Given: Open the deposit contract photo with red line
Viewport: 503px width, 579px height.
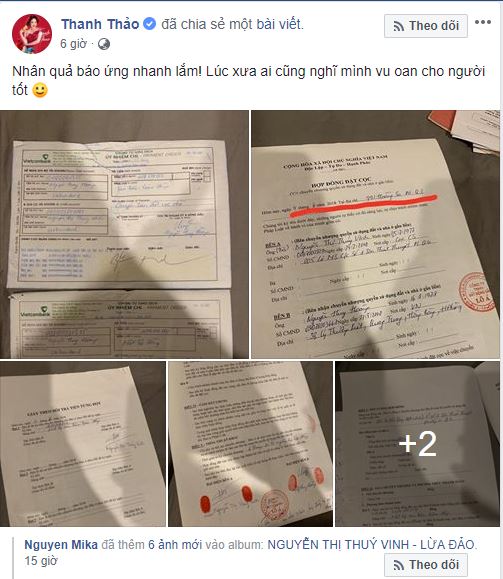Looking at the screenshot, I should click(375, 234).
